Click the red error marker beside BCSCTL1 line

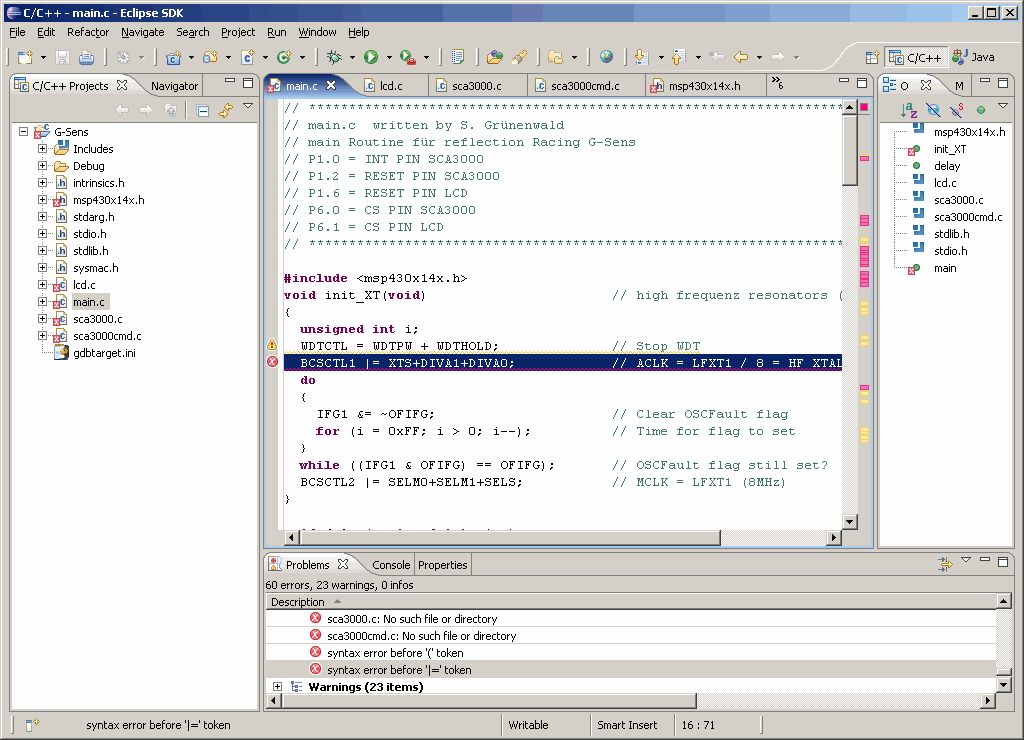272,362
